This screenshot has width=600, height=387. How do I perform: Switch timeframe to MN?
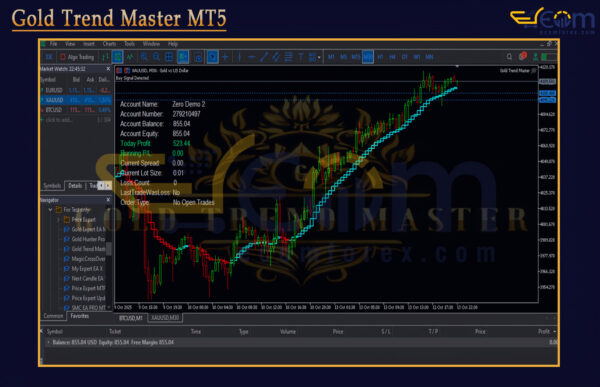[x=429, y=57]
